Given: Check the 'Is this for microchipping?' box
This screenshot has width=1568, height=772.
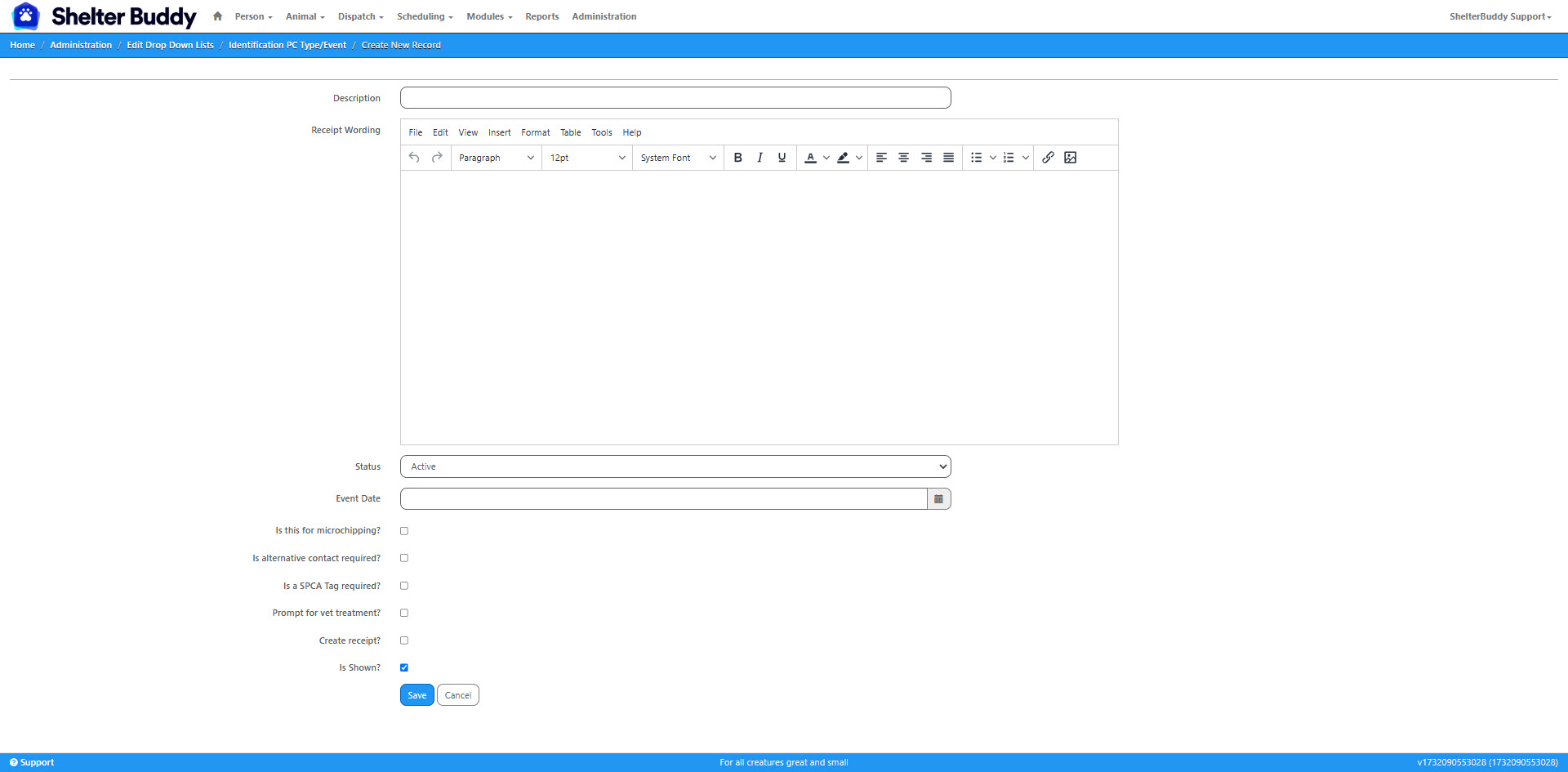Looking at the screenshot, I should click(x=404, y=531).
